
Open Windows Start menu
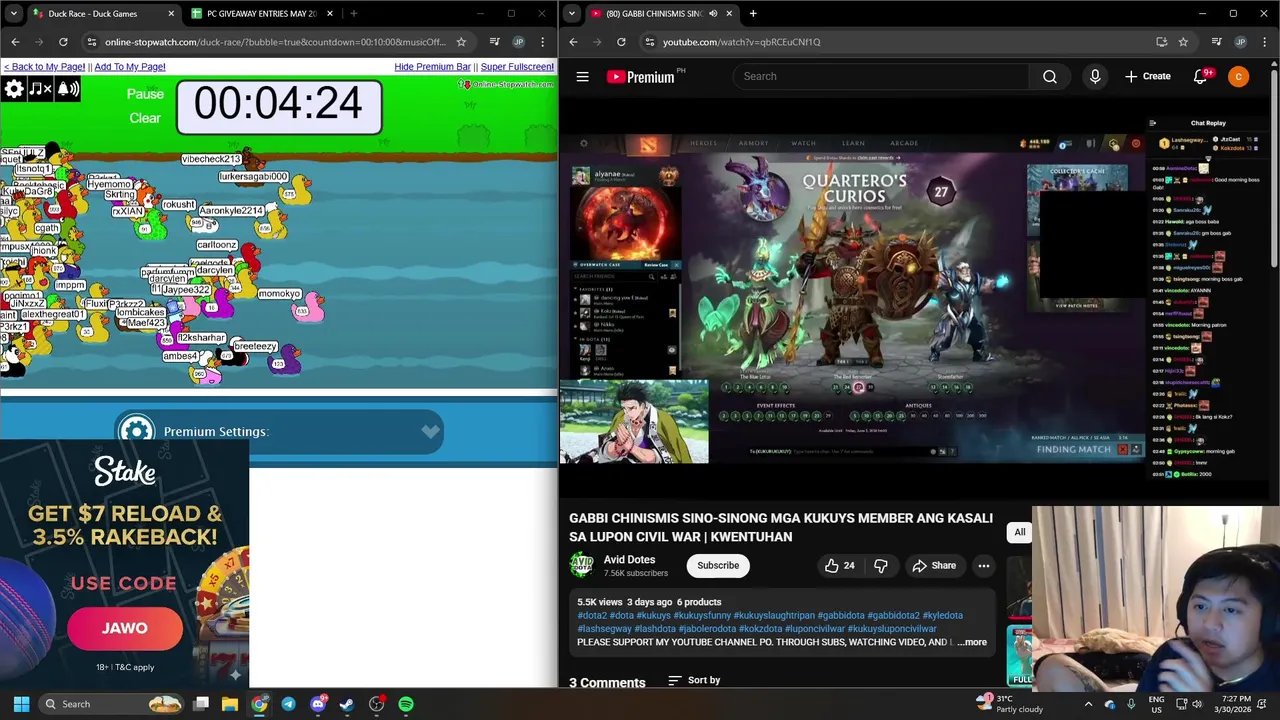(21, 704)
